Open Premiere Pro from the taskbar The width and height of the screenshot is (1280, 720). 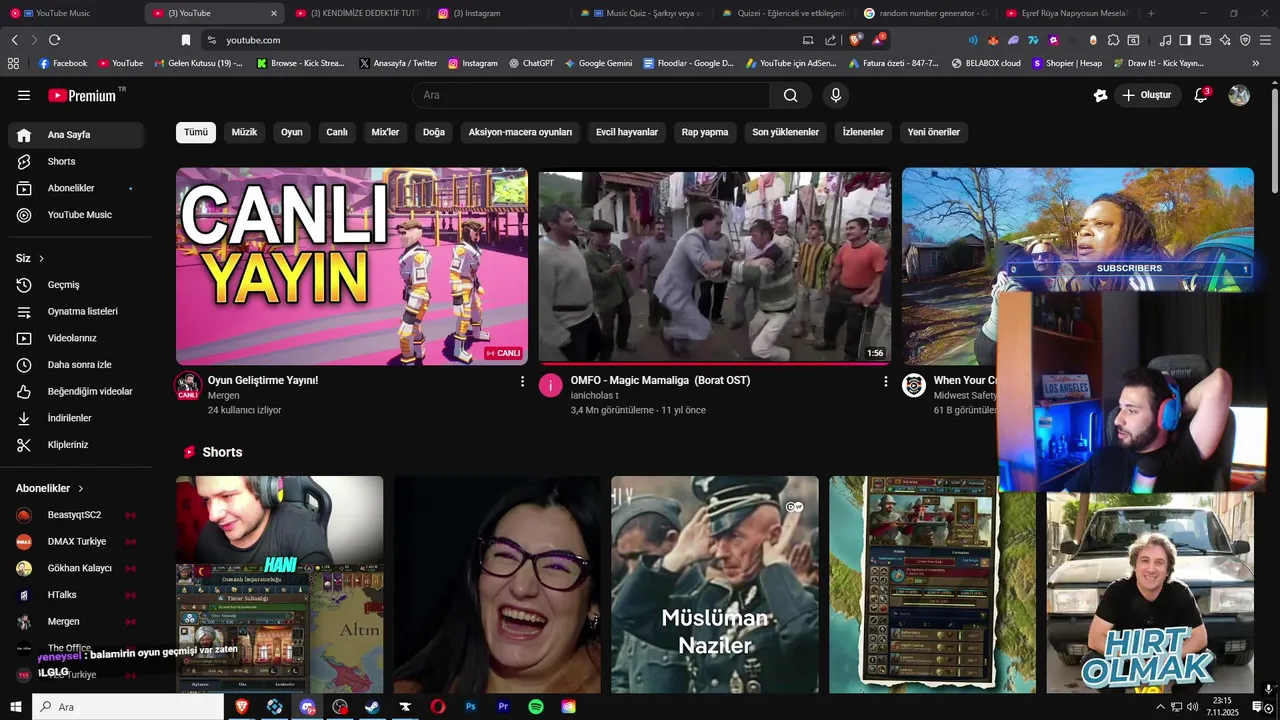[x=503, y=707]
